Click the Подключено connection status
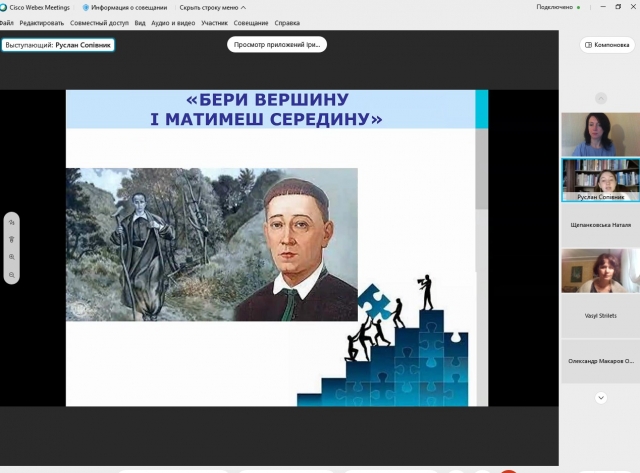Screen dimensions: 640x473 pyautogui.click(x=558, y=7)
